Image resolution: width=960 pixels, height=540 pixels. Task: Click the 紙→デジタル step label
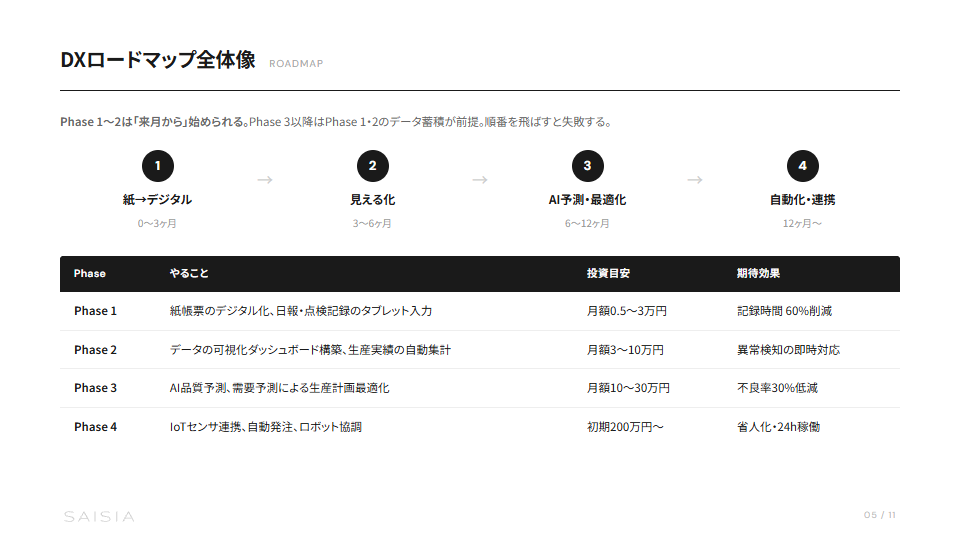click(157, 200)
